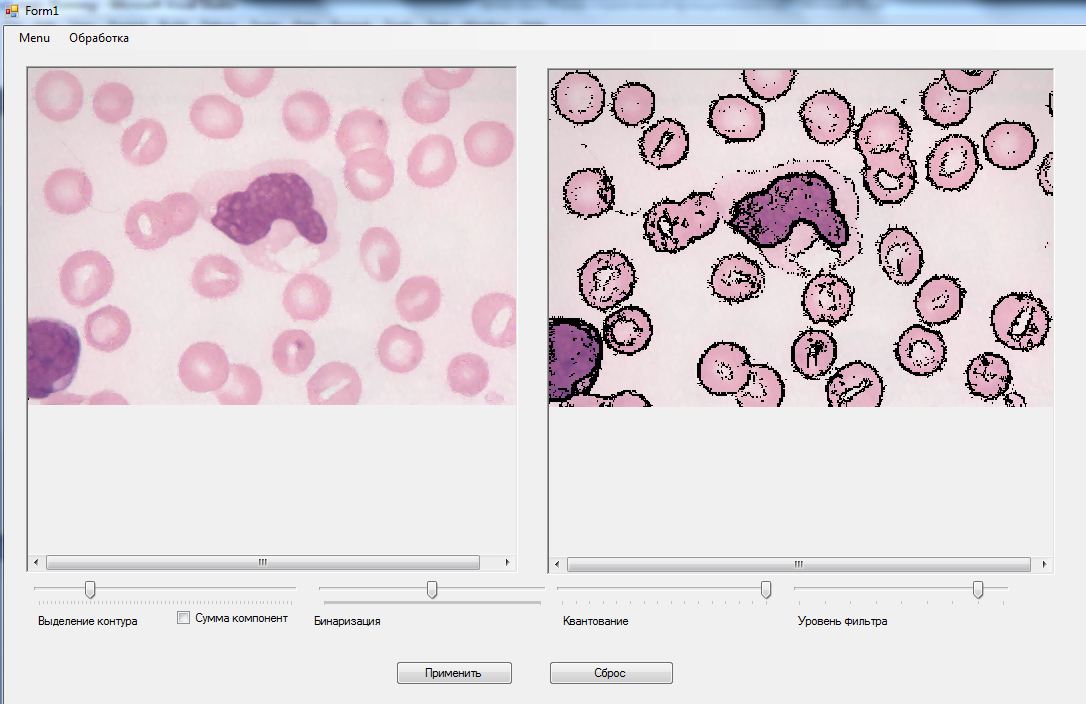
Task: Click the Form1 title bar icon
Action: (x=11, y=11)
